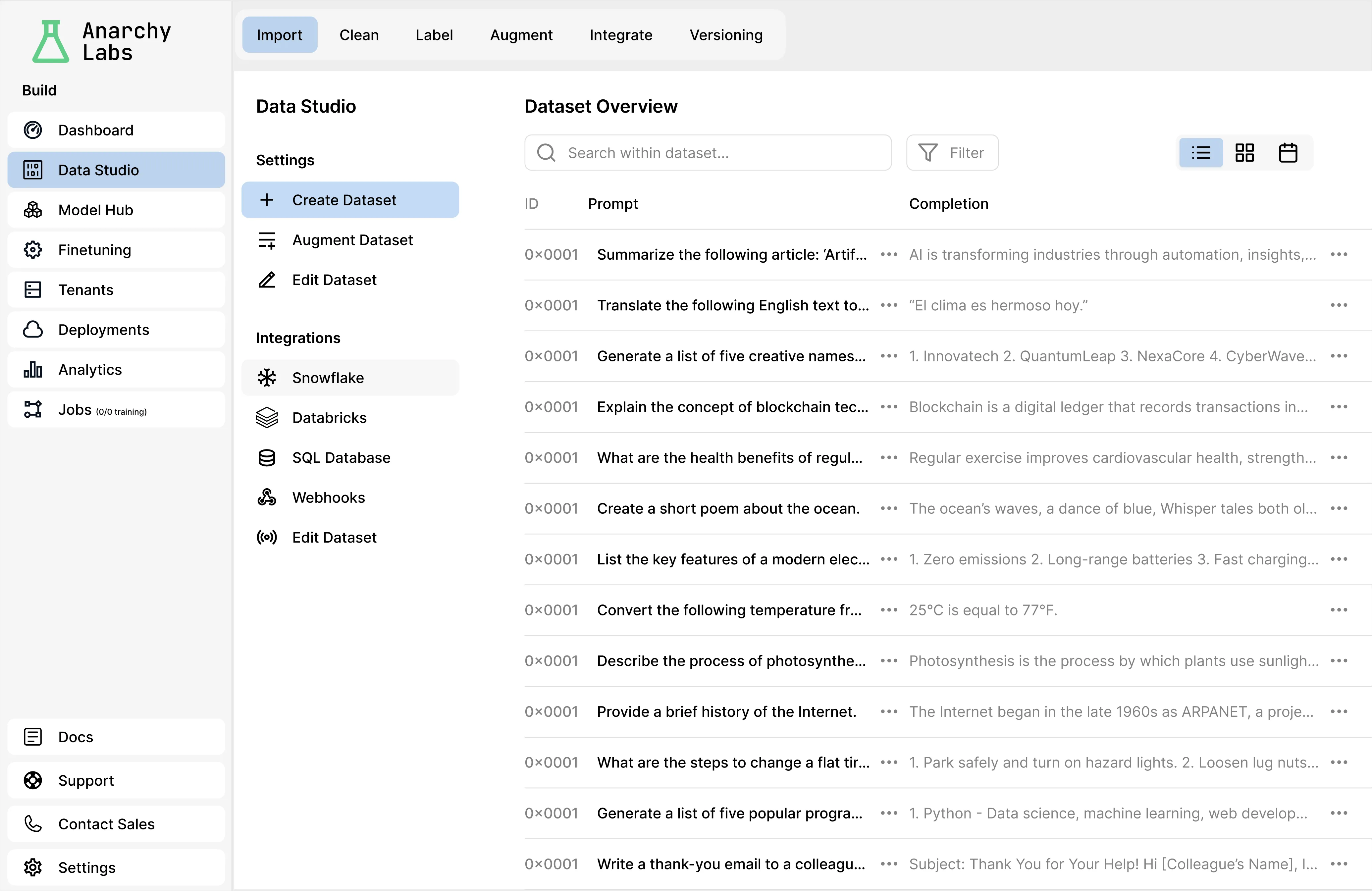Choose SQL Database integration
The width and height of the screenshot is (1372, 891).
click(350, 458)
